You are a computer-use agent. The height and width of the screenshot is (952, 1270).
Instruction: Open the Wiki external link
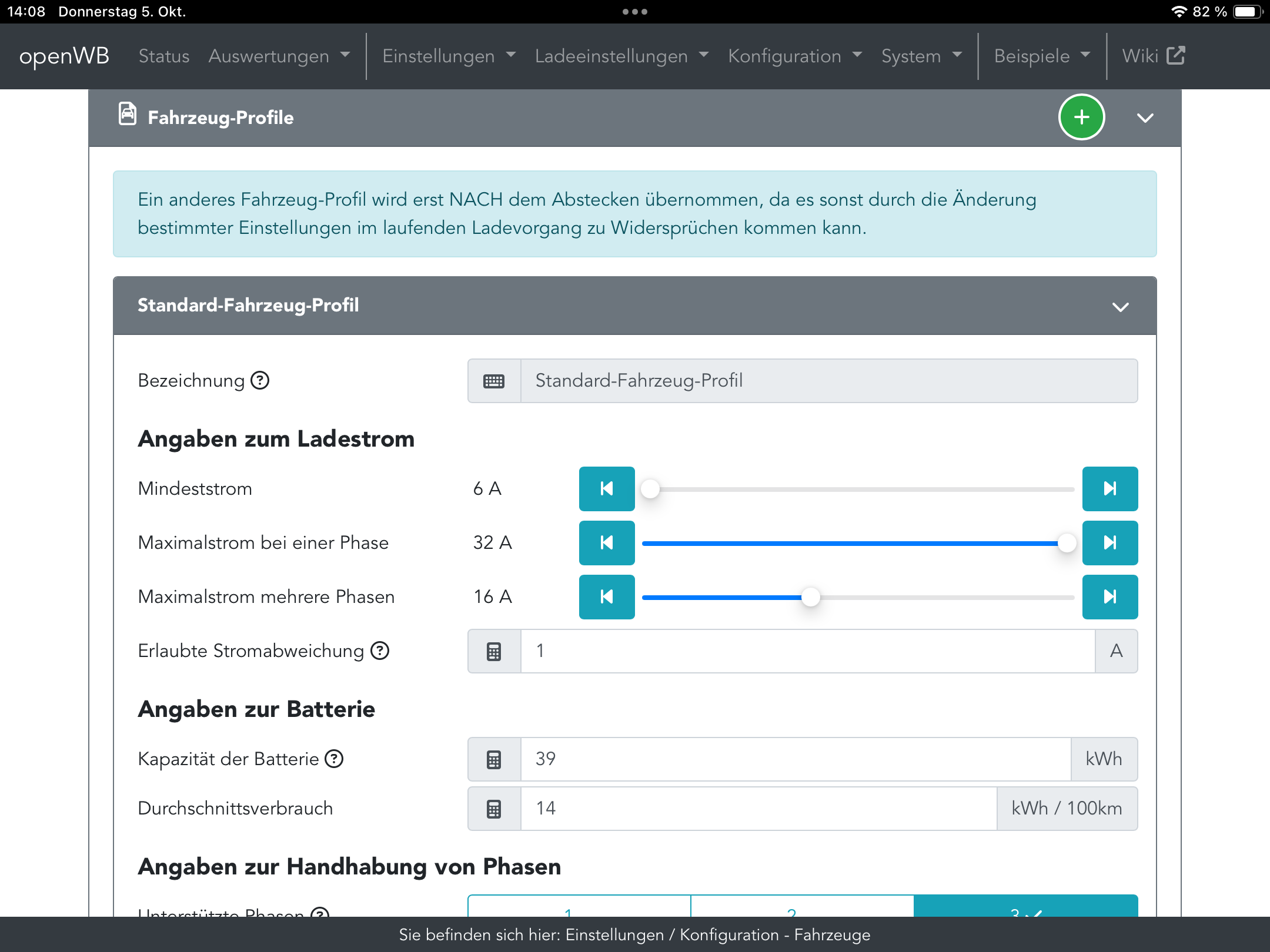click(1153, 56)
